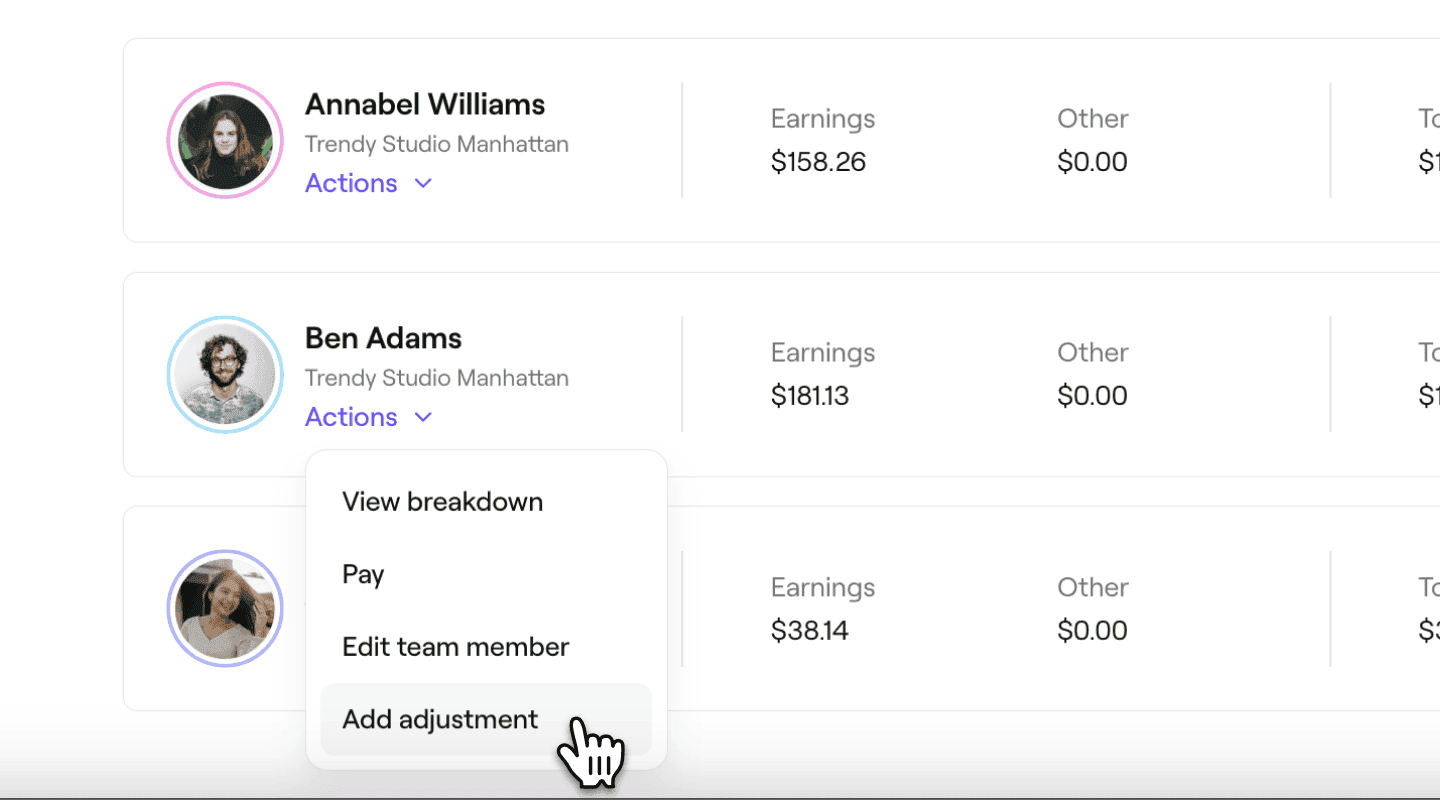Choose Add adjustment menu item
The image size is (1440, 800).
(486, 719)
